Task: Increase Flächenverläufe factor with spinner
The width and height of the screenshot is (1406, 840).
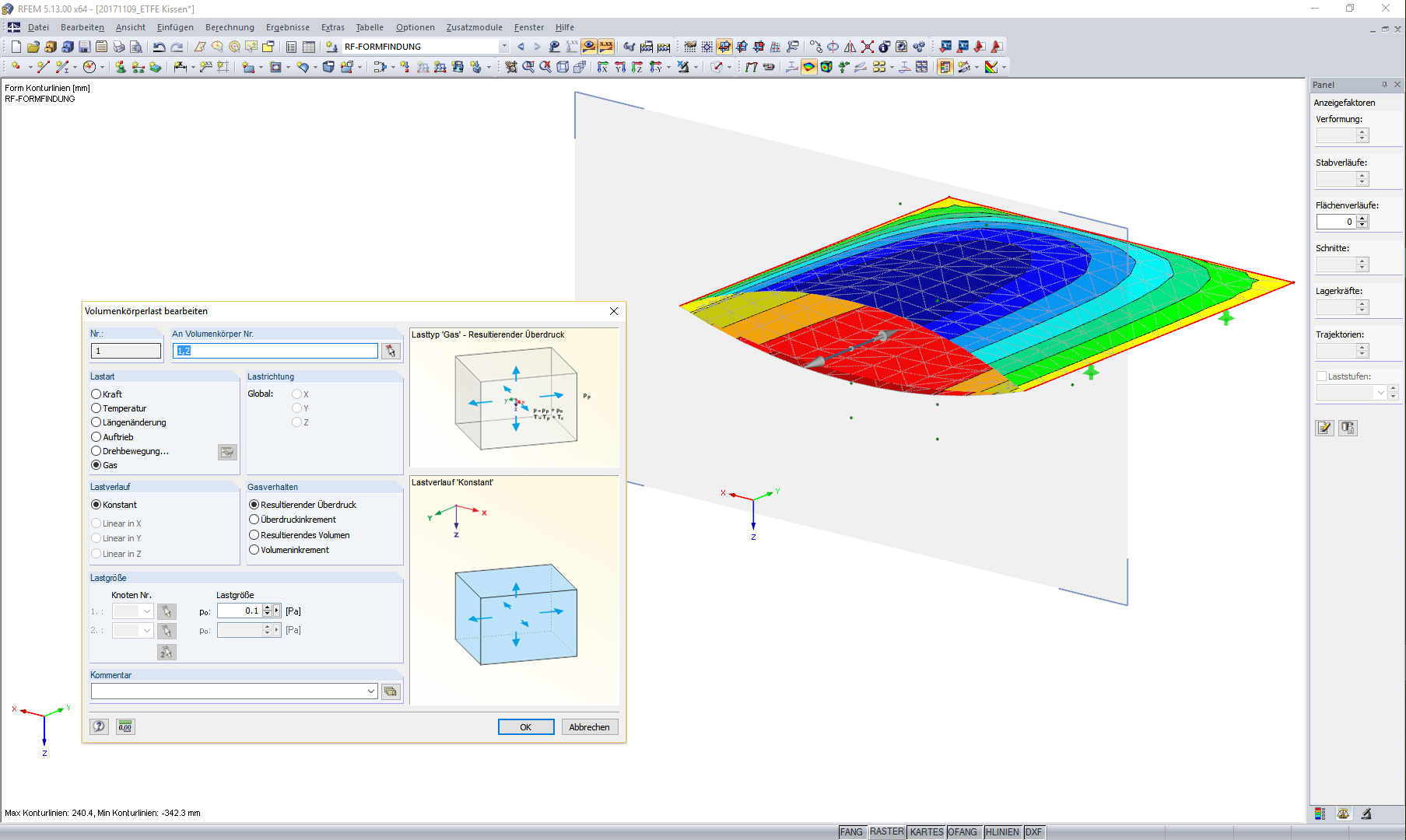Action: [1362, 219]
